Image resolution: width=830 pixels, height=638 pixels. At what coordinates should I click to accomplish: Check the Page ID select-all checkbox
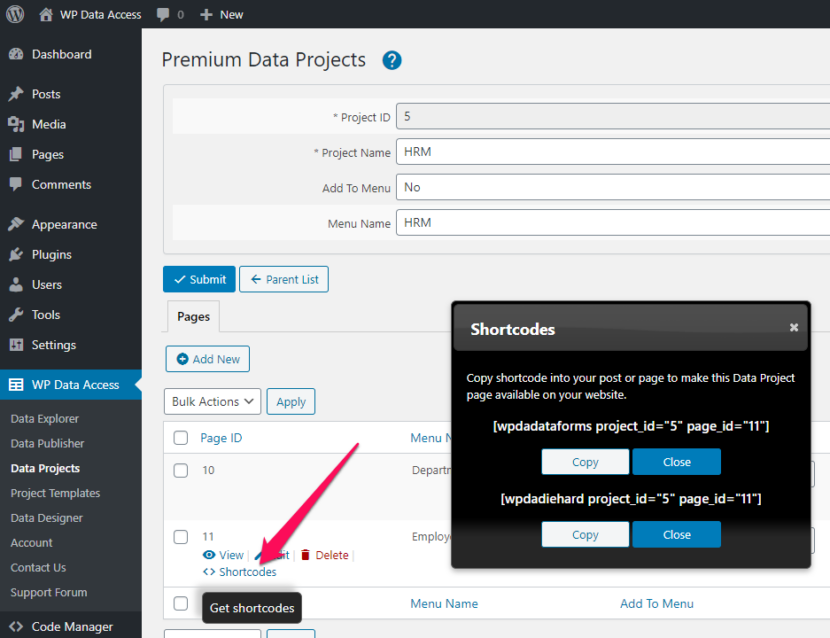pos(179,437)
